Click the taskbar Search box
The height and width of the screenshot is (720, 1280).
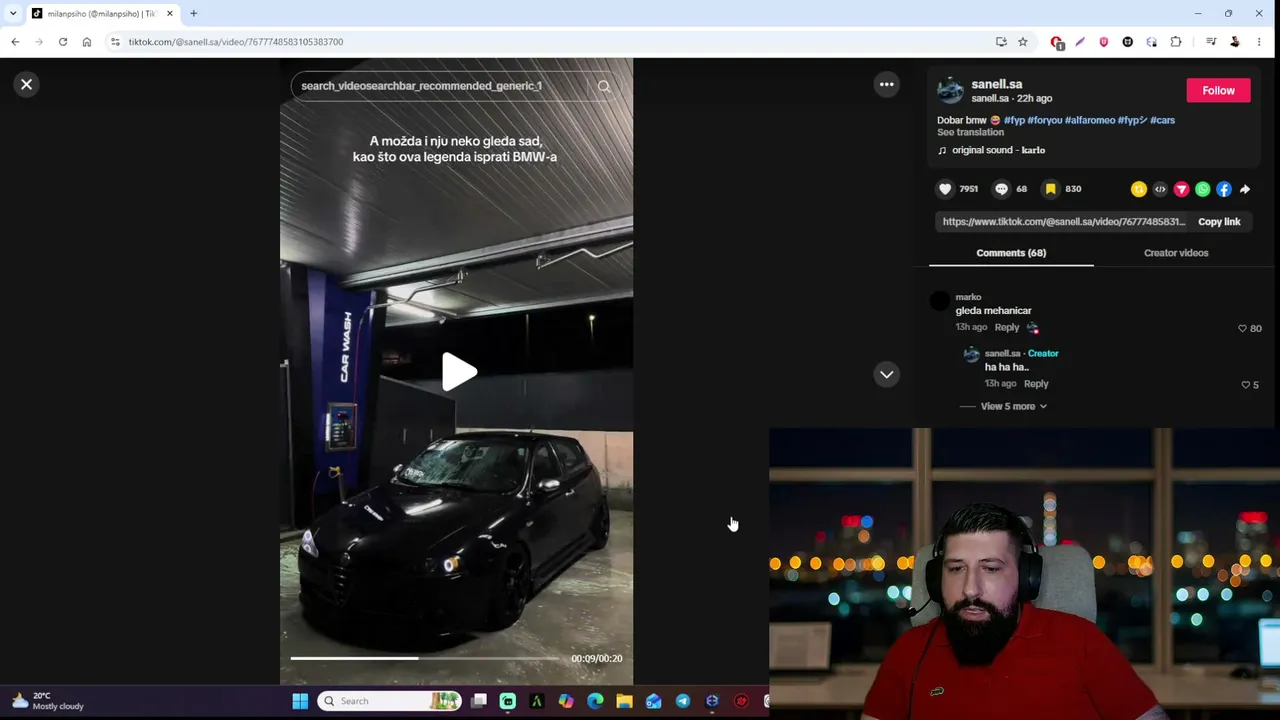tap(390, 701)
